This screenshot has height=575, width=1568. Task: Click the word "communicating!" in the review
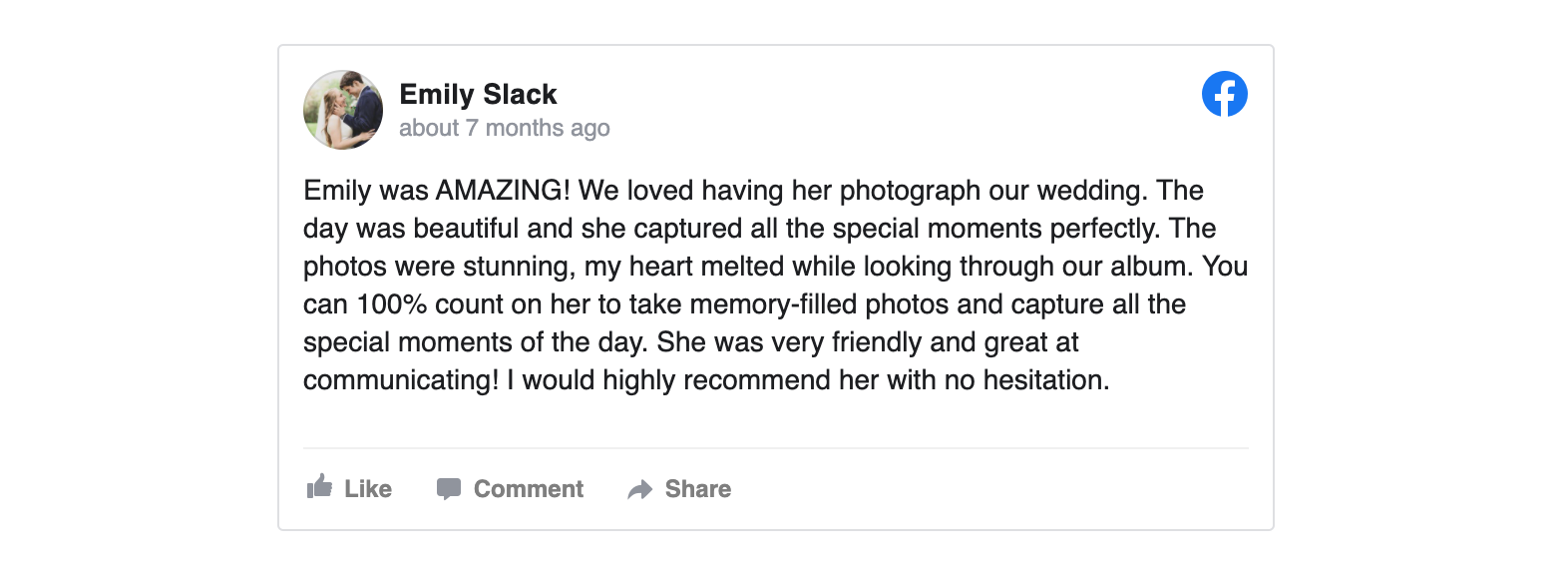click(401, 380)
